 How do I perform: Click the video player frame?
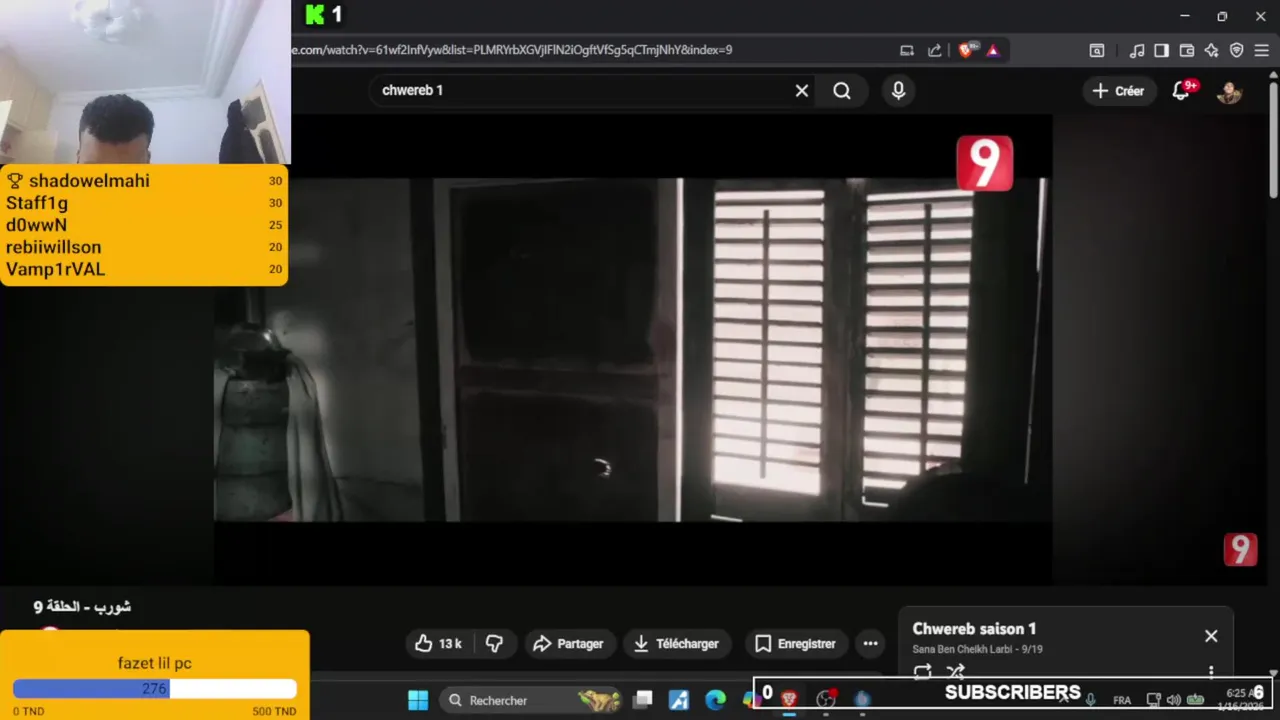point(632,350)
